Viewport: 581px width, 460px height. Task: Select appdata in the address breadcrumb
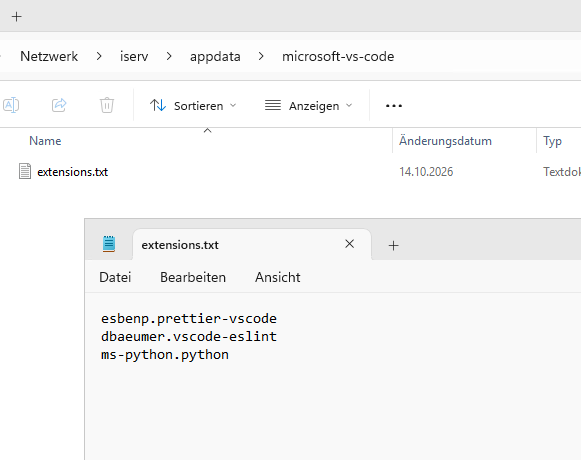click(215, 57)
